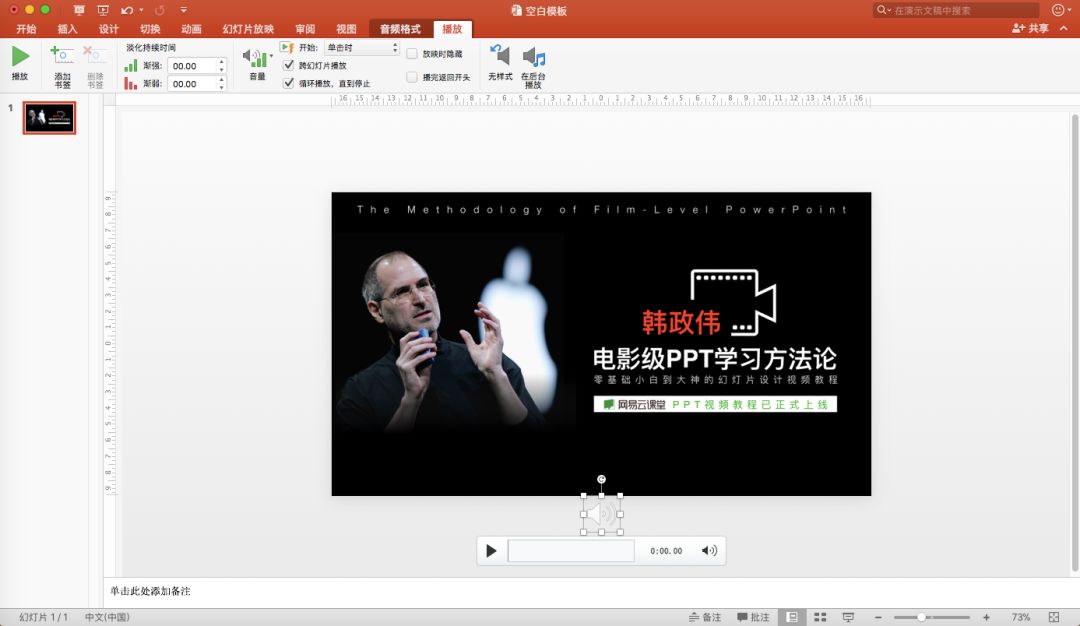The width and height of the screenshot is (1080, 626).
Task: Open the Audio Format ribbon tab
Action: (400, 29)
